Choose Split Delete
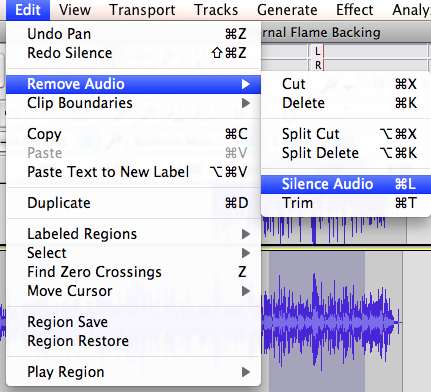Viewport: 431px width, 392px height. 346,153
